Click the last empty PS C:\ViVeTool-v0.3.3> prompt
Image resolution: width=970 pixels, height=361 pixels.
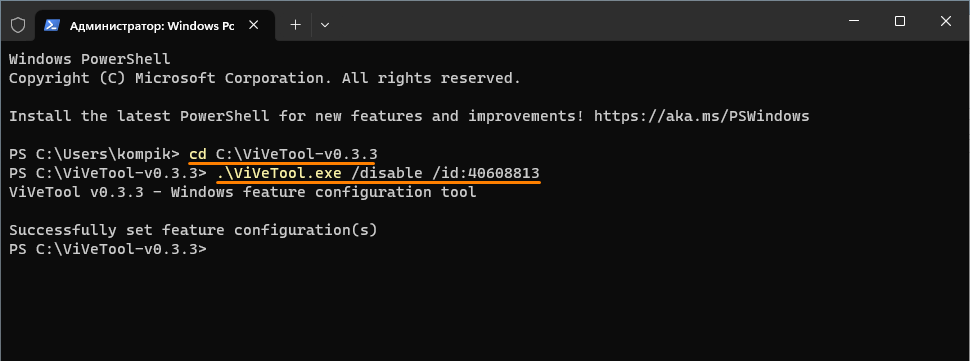click(x=108, y=249)
